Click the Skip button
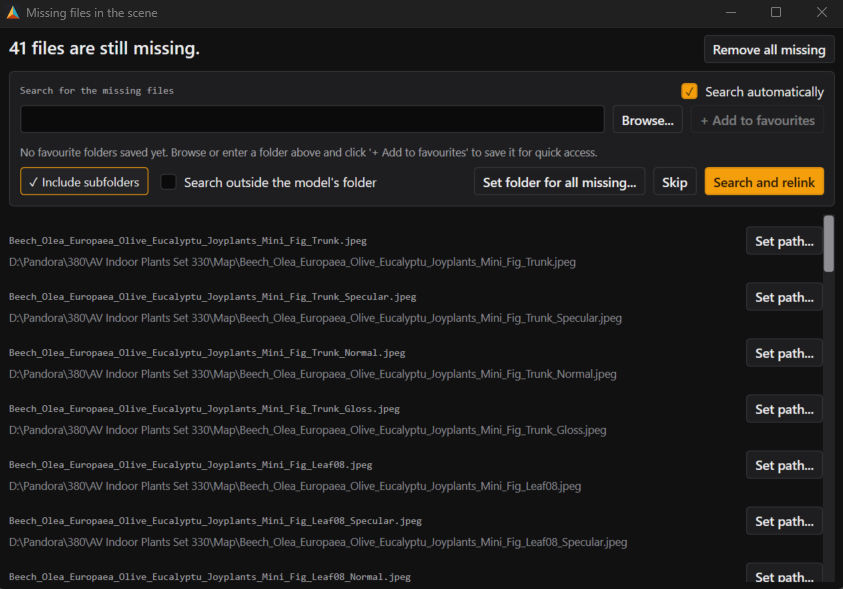 tap(675, 182)
